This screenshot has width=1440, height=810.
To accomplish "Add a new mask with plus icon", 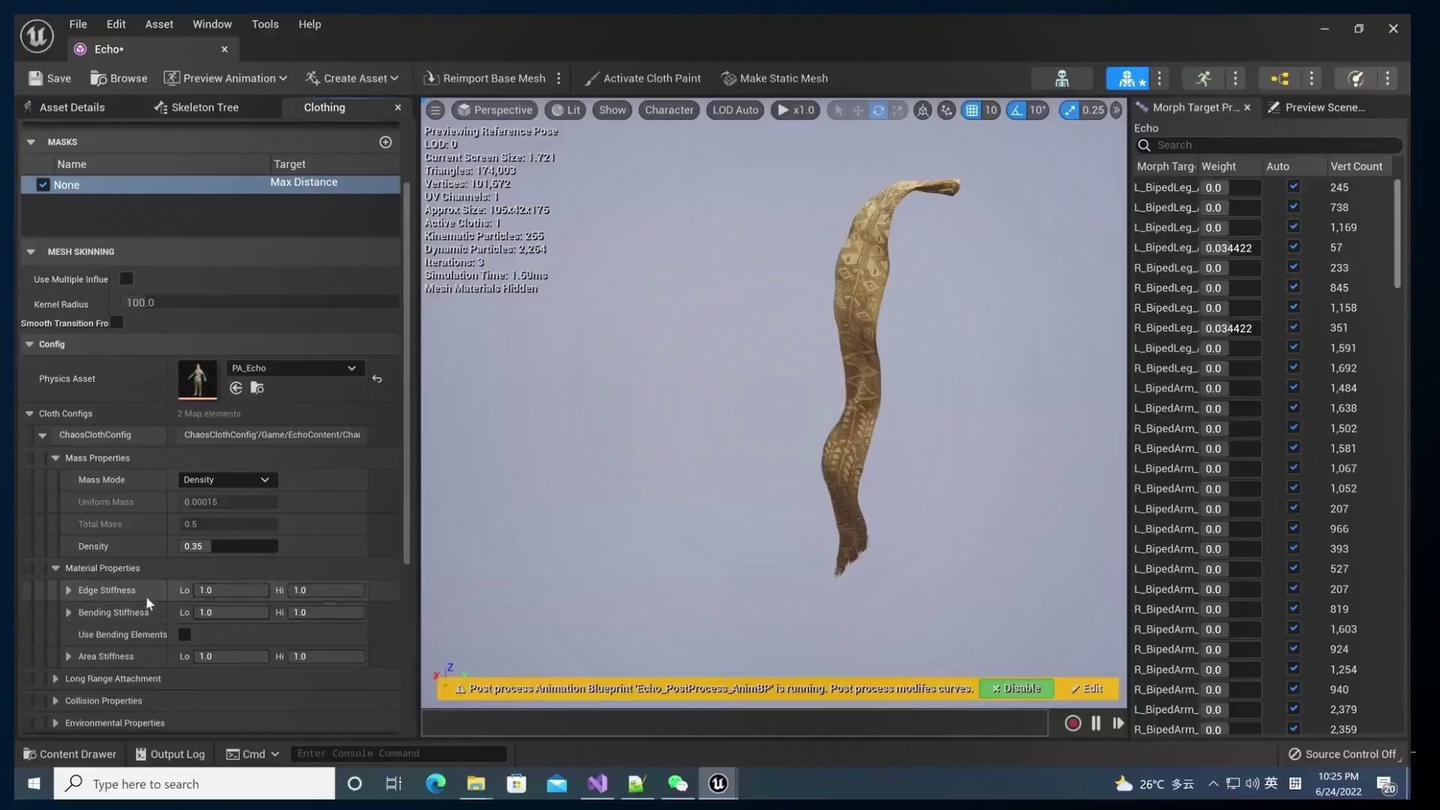I will 386,142.
